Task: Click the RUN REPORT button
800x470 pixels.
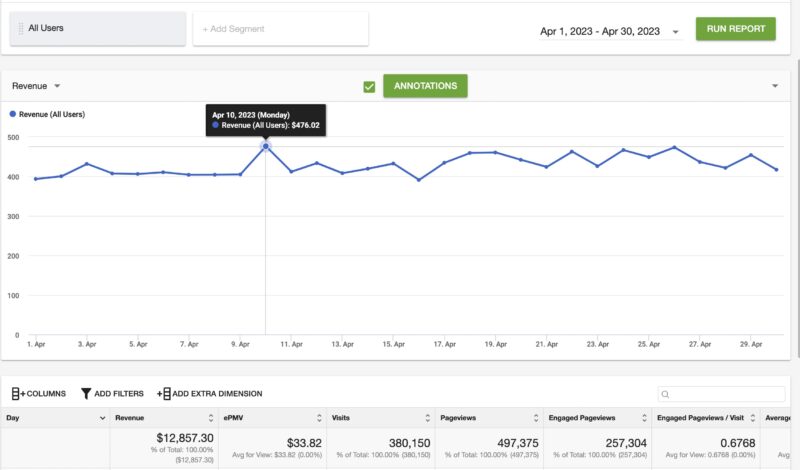Action: click(x=735, y=28)
